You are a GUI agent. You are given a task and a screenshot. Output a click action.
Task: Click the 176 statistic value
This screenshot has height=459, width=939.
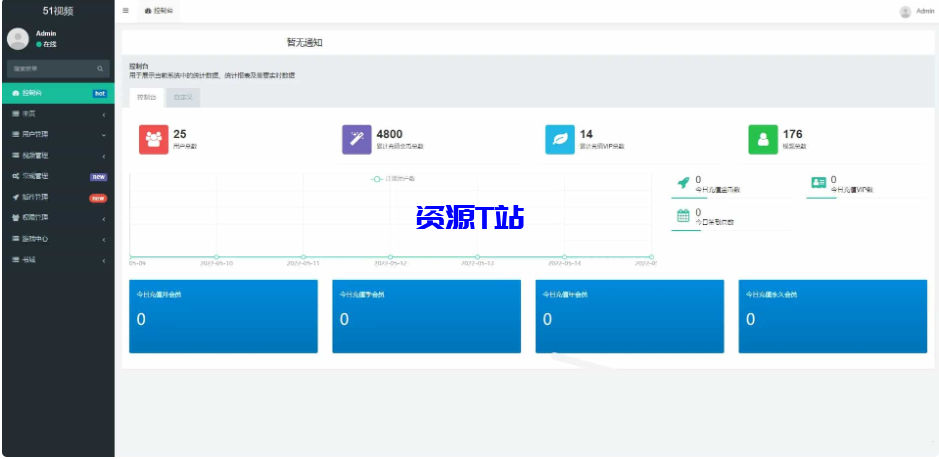(792, 134)
